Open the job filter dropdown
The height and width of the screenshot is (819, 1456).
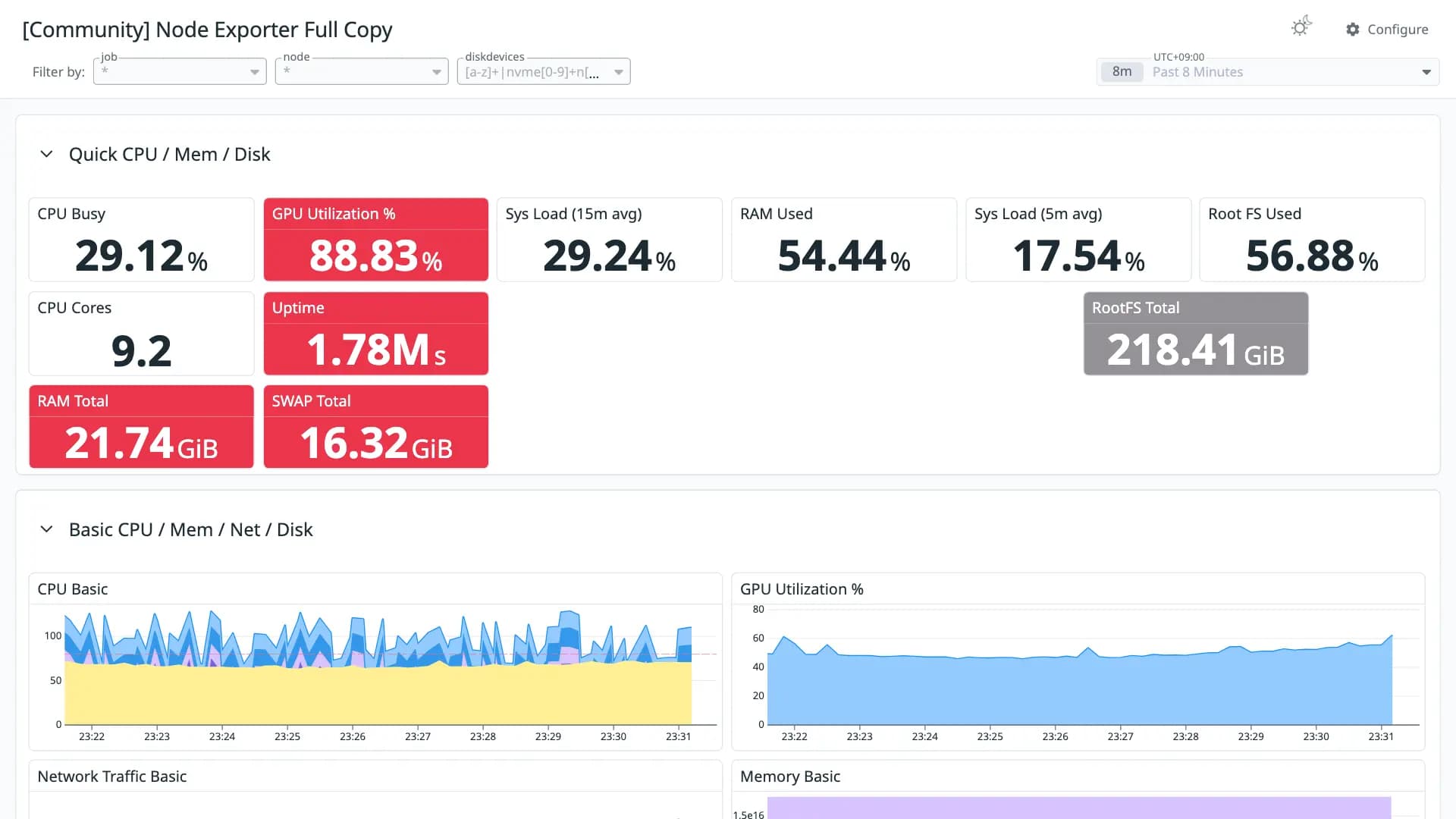coord(180,71)
